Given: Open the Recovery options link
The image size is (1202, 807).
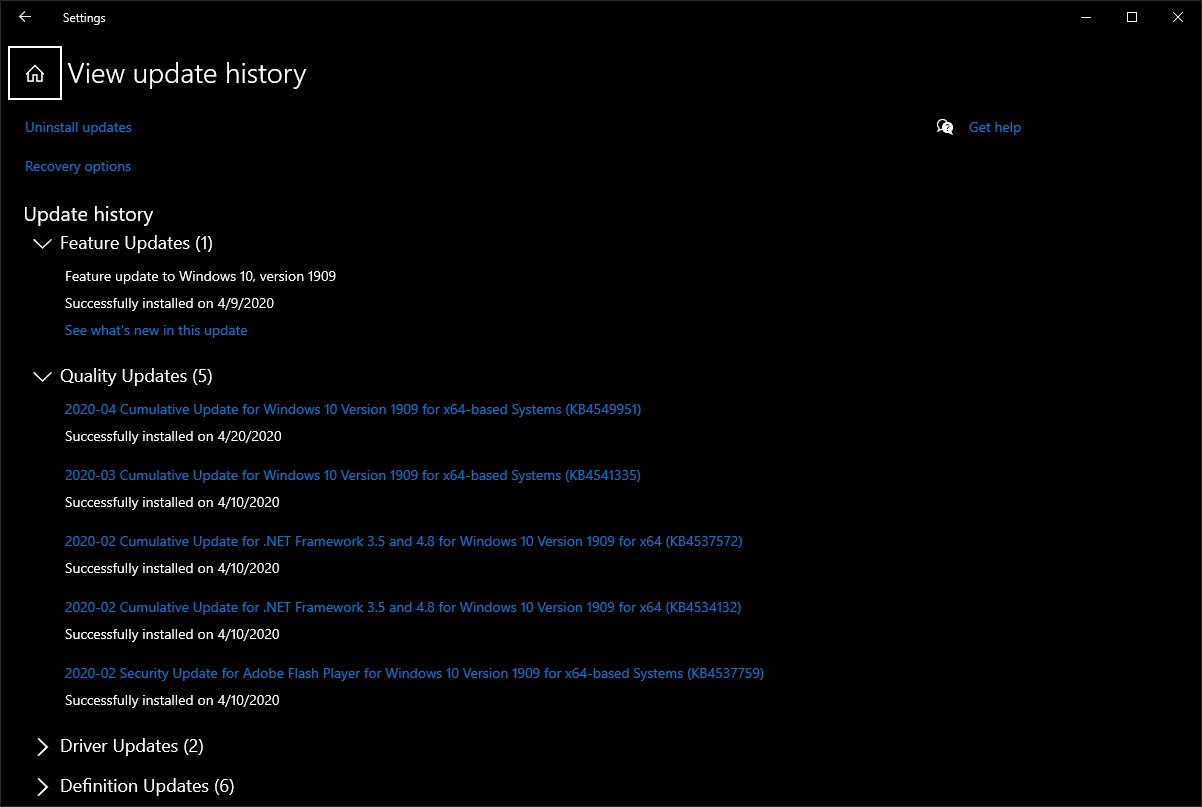Looking at the screenshot, I should pyautogui.click(x=78, y=167).
